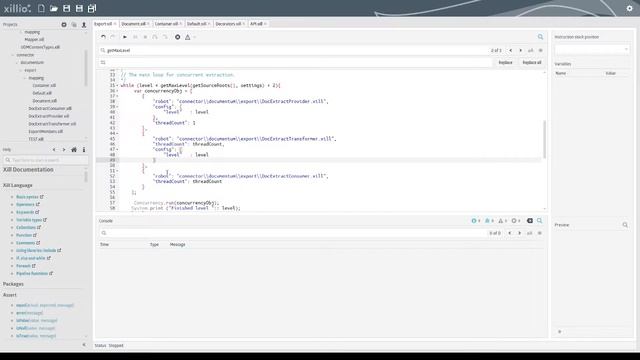Collapse left sidebar with double chevron

tap(84, 345)
